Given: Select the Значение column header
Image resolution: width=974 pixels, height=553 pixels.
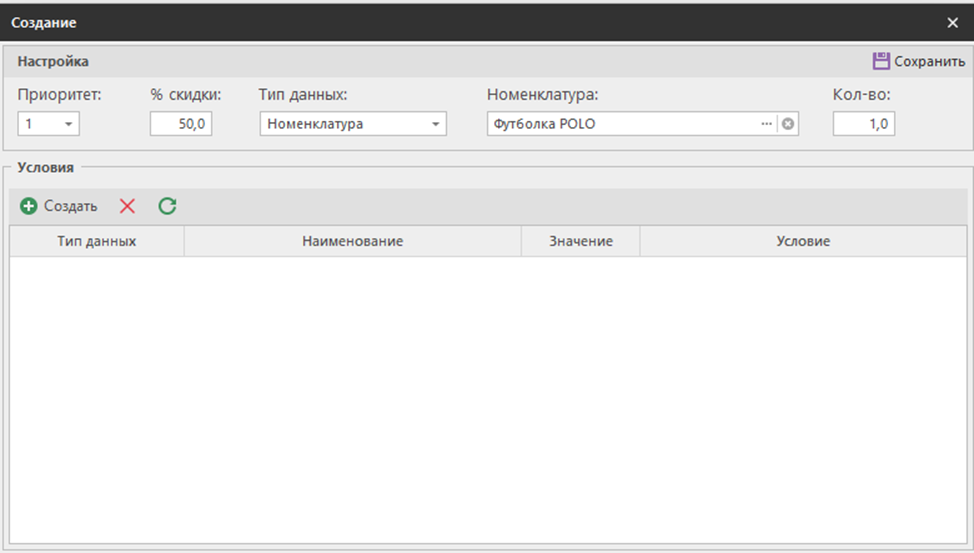Looking at the screenshot, I should click(580, 241).
